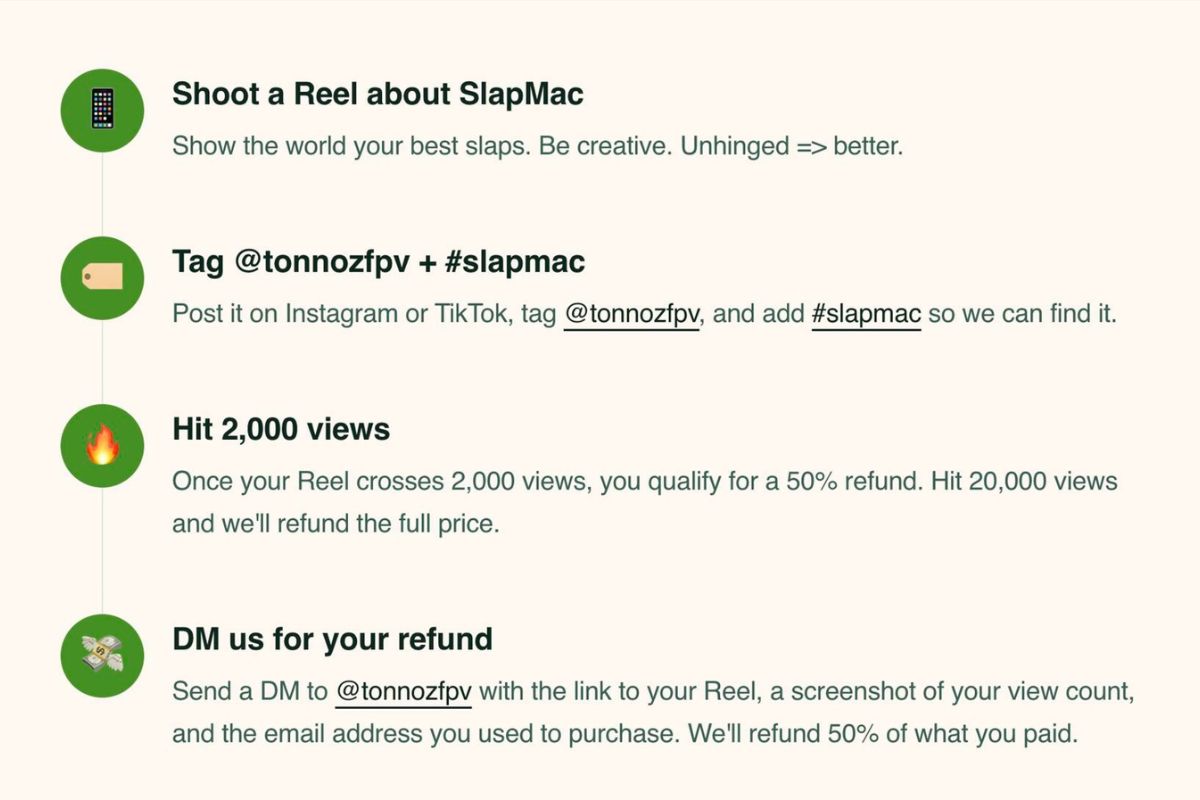Click the fire icon beside Hit 2,000 views
This screenshot has height=800, width=1200.
(102, 446)
